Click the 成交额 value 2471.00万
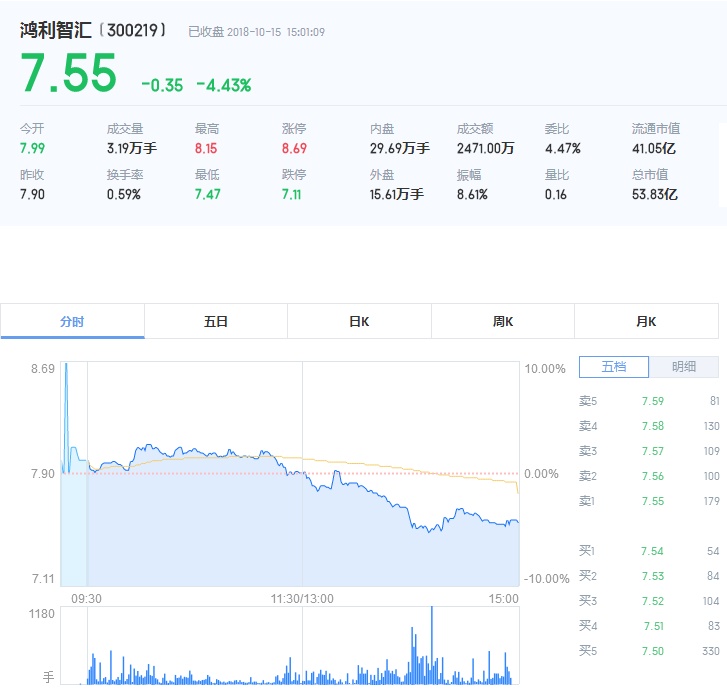Image resolution: width=727 pixels, height=695 pixels. [x=485, y=148]
